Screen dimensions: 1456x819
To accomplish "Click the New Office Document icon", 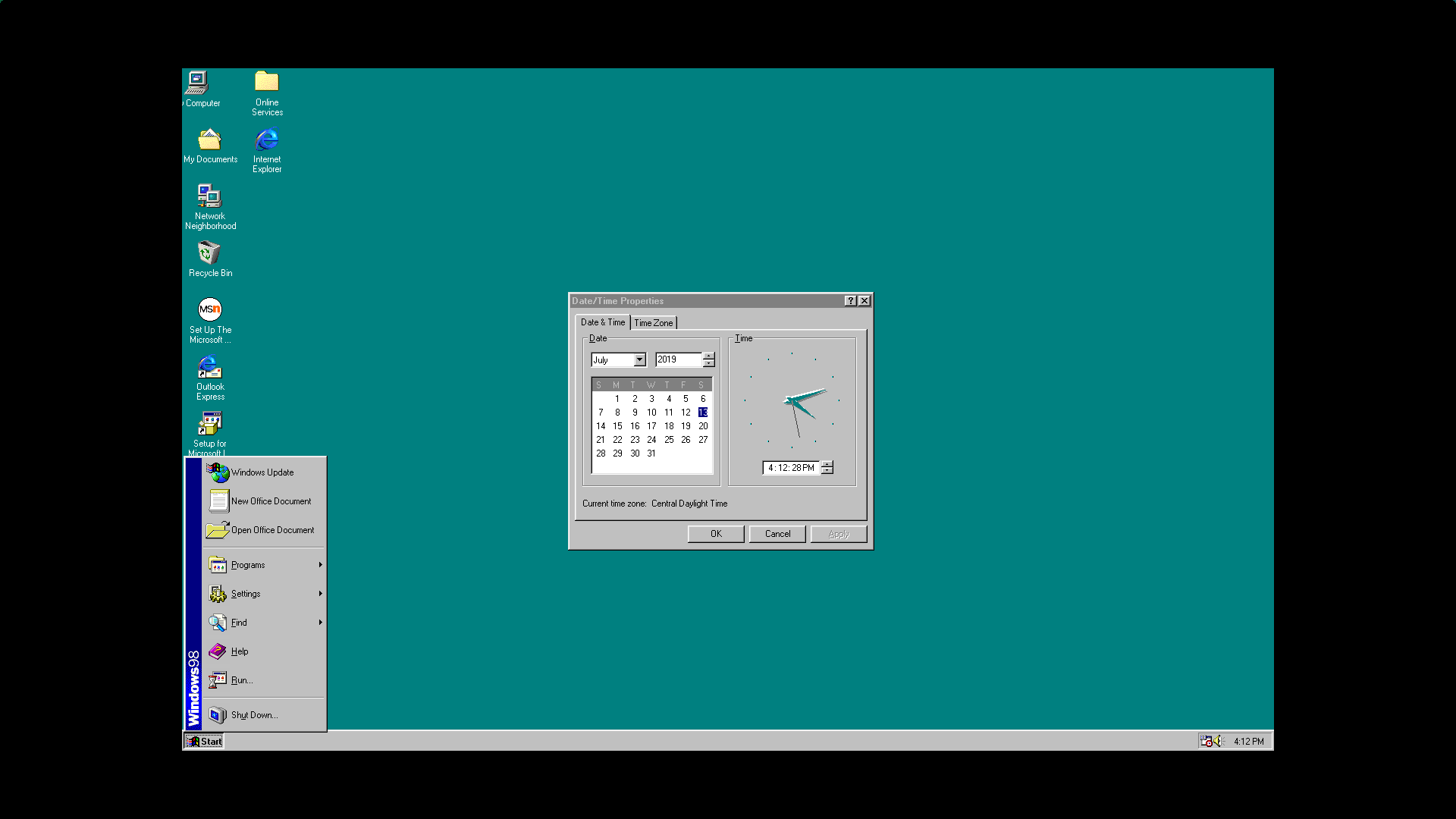I will [x=218, y=501].
